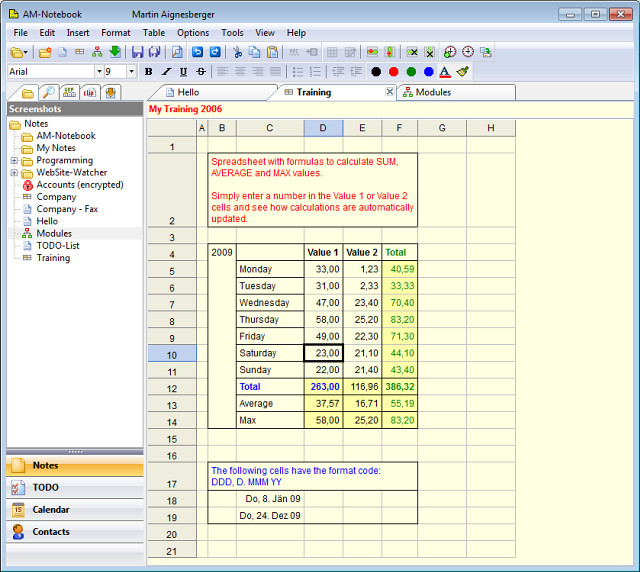Viewport: 640px width, 572px height.
Task: Click the Save icon in the toolbar
Action: coord(137,52)
